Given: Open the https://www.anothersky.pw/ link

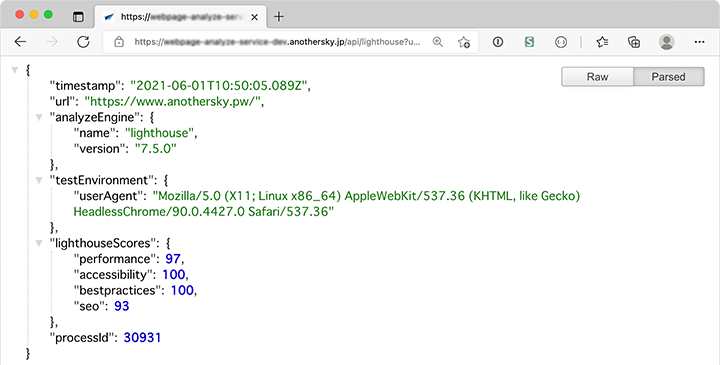Looking at the screenshot, I should point(173,101).
